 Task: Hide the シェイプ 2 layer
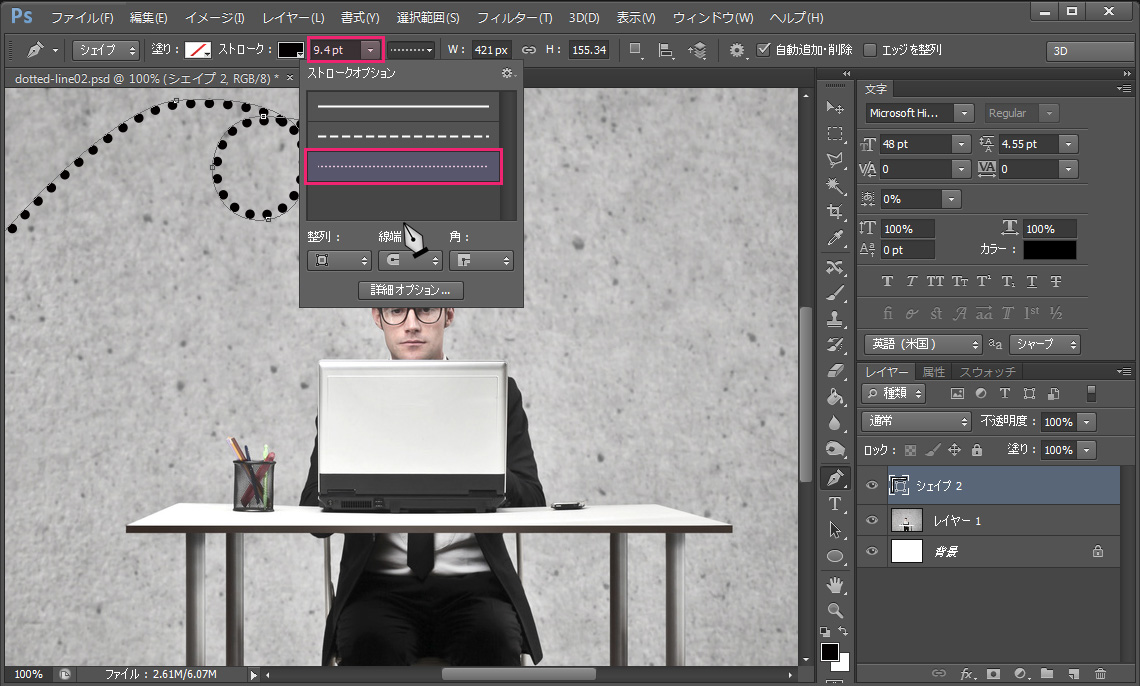pyautogui.click(x=871, y=486)
